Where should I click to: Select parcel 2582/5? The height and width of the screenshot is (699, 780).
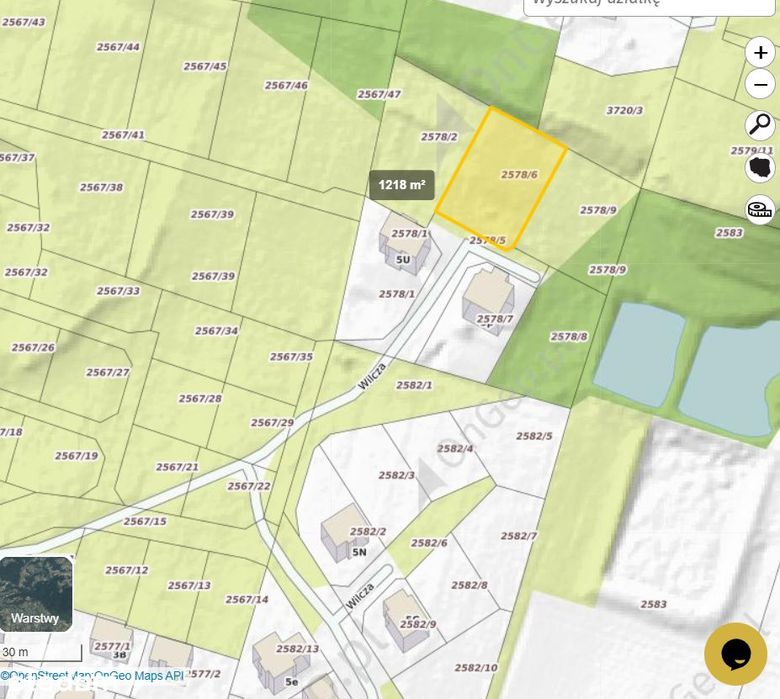click(534, 436)
